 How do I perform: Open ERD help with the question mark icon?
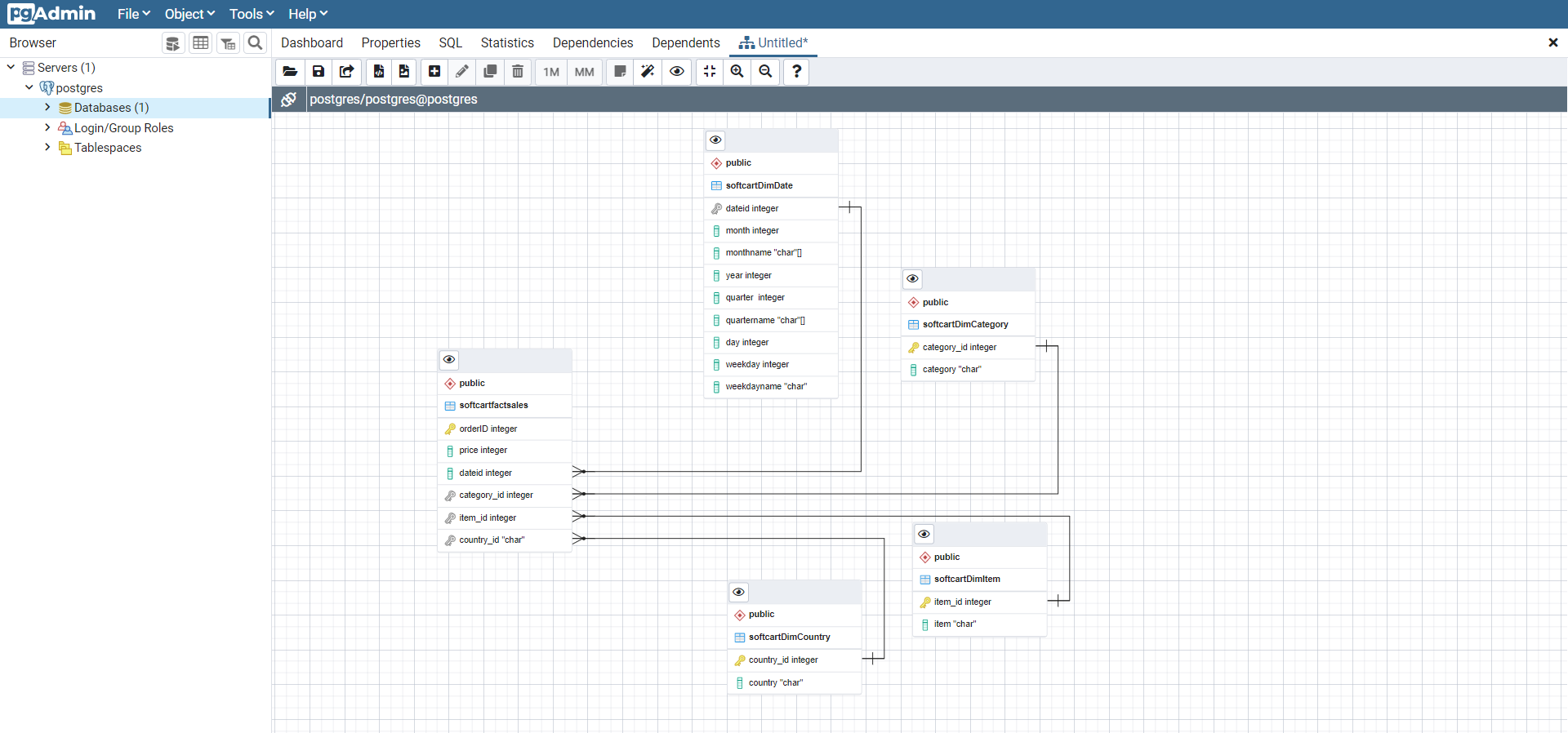click(797, 72)
